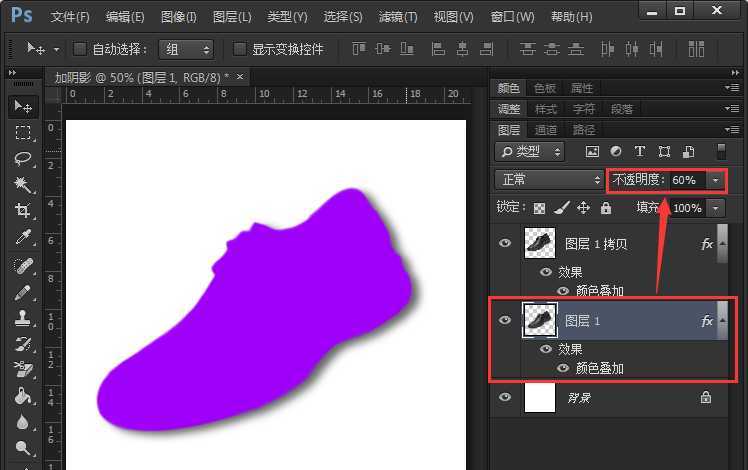748x470 pixels.
Task: Click the 颜色叠加 effect under 图层 1 拷贝
Action: point(600,291)
